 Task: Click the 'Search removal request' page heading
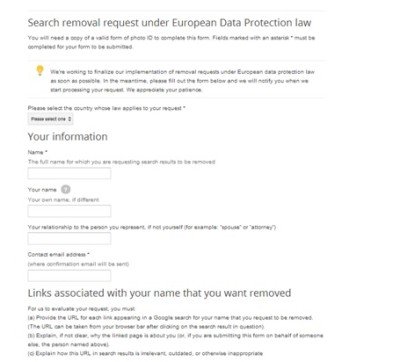point(169,23)
